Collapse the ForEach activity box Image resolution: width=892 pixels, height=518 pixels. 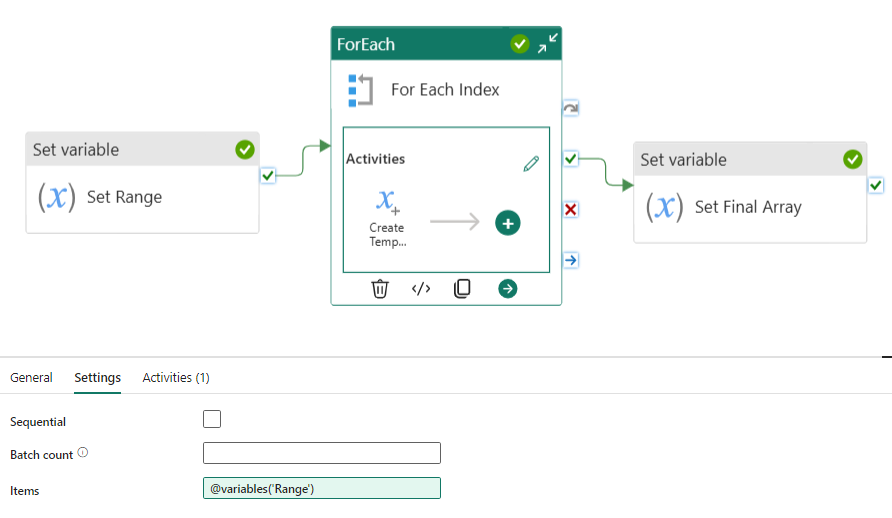click(x=548, y=44)
